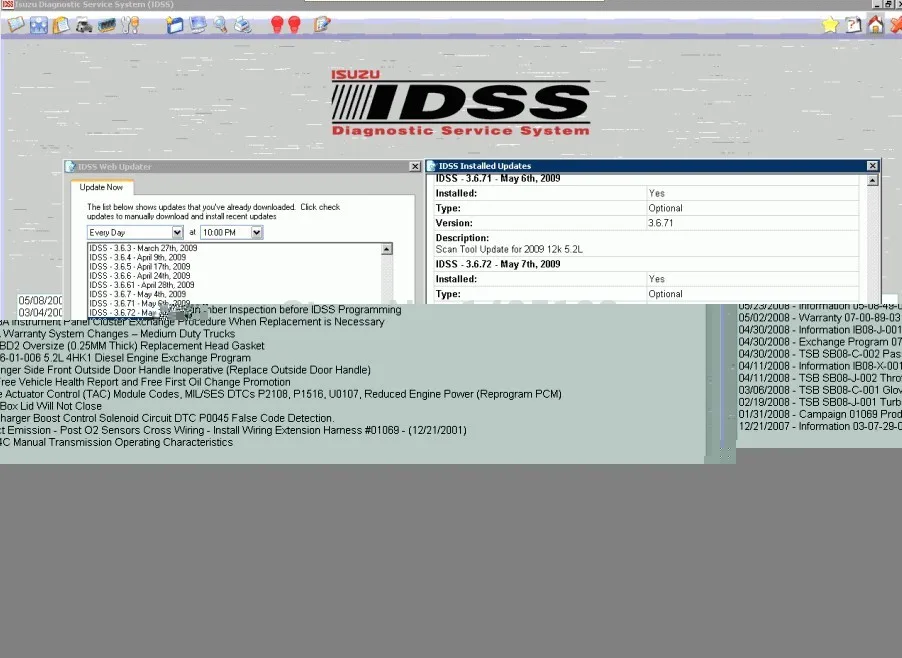The height and width of the screenshot is (658, 902).
Task: Open 5.2L 4HK1 Diesel Engine Exchange Program
Action: tap(125, 358)
